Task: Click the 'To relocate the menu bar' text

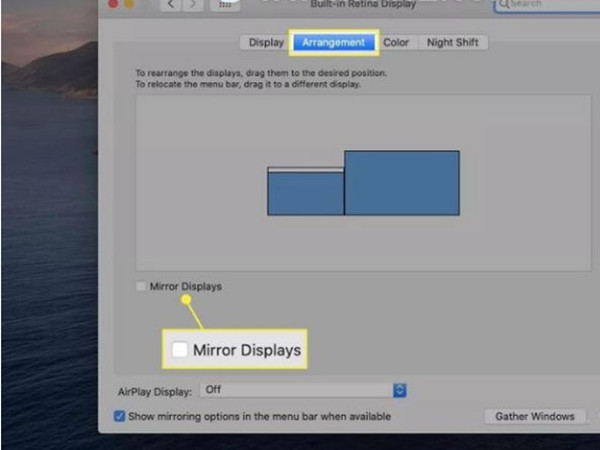Action: (x=248, y=84)
